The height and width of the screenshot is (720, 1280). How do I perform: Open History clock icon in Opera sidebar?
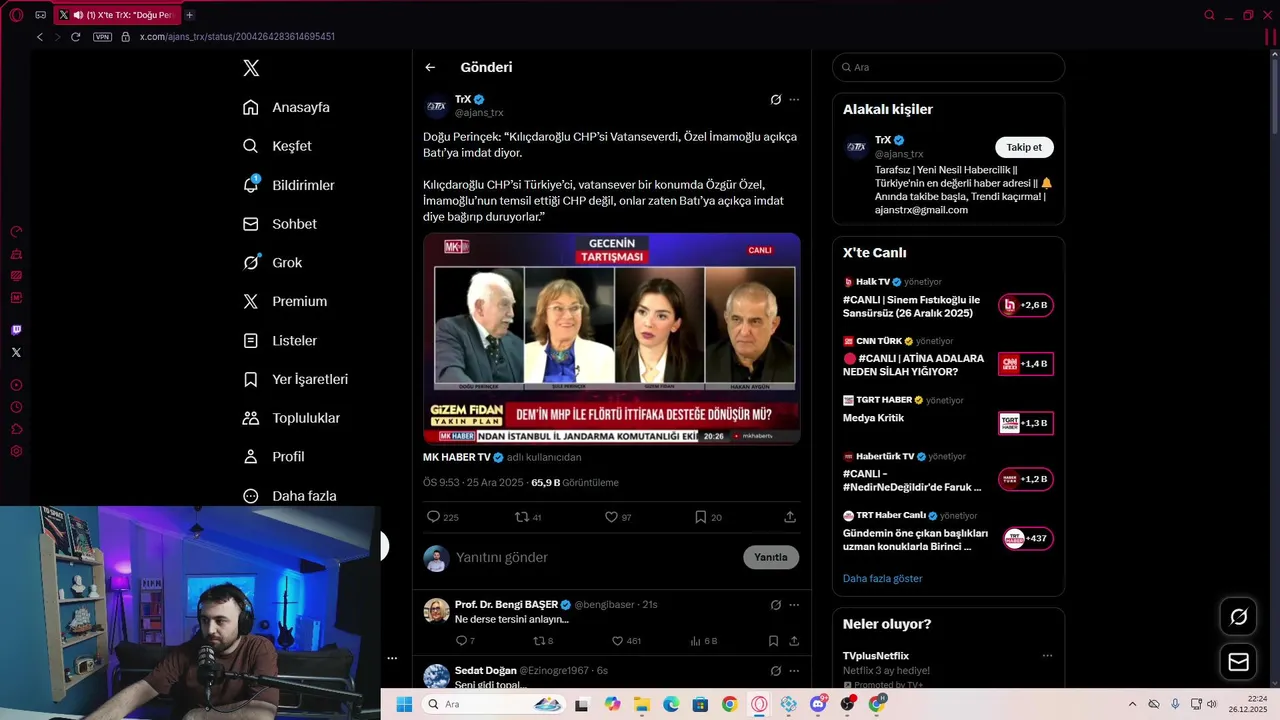[16, 407]
